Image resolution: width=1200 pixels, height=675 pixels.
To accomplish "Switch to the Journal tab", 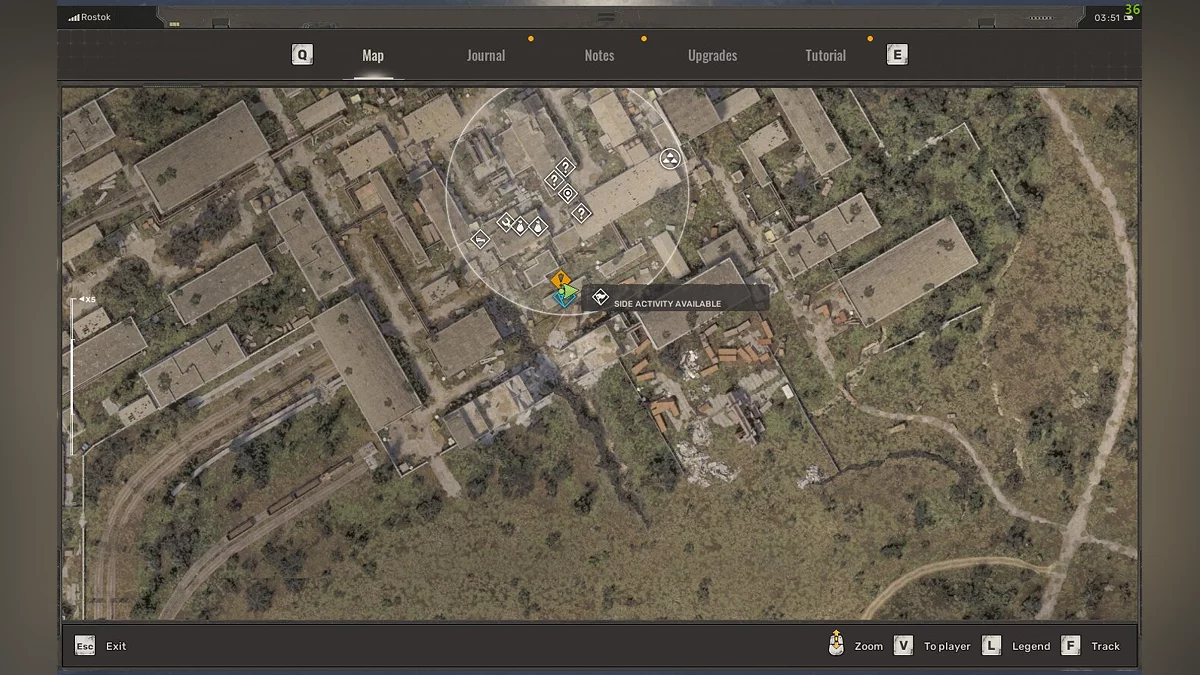I will click(x=485, y=56).
